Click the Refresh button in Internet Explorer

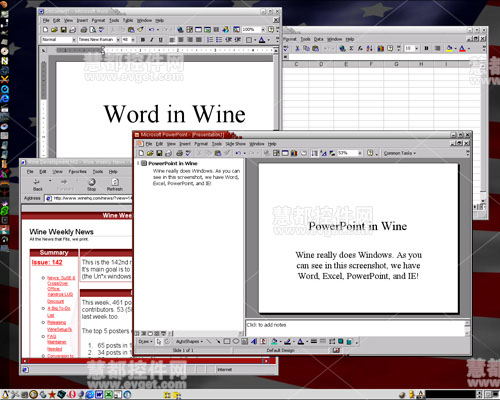115,184
